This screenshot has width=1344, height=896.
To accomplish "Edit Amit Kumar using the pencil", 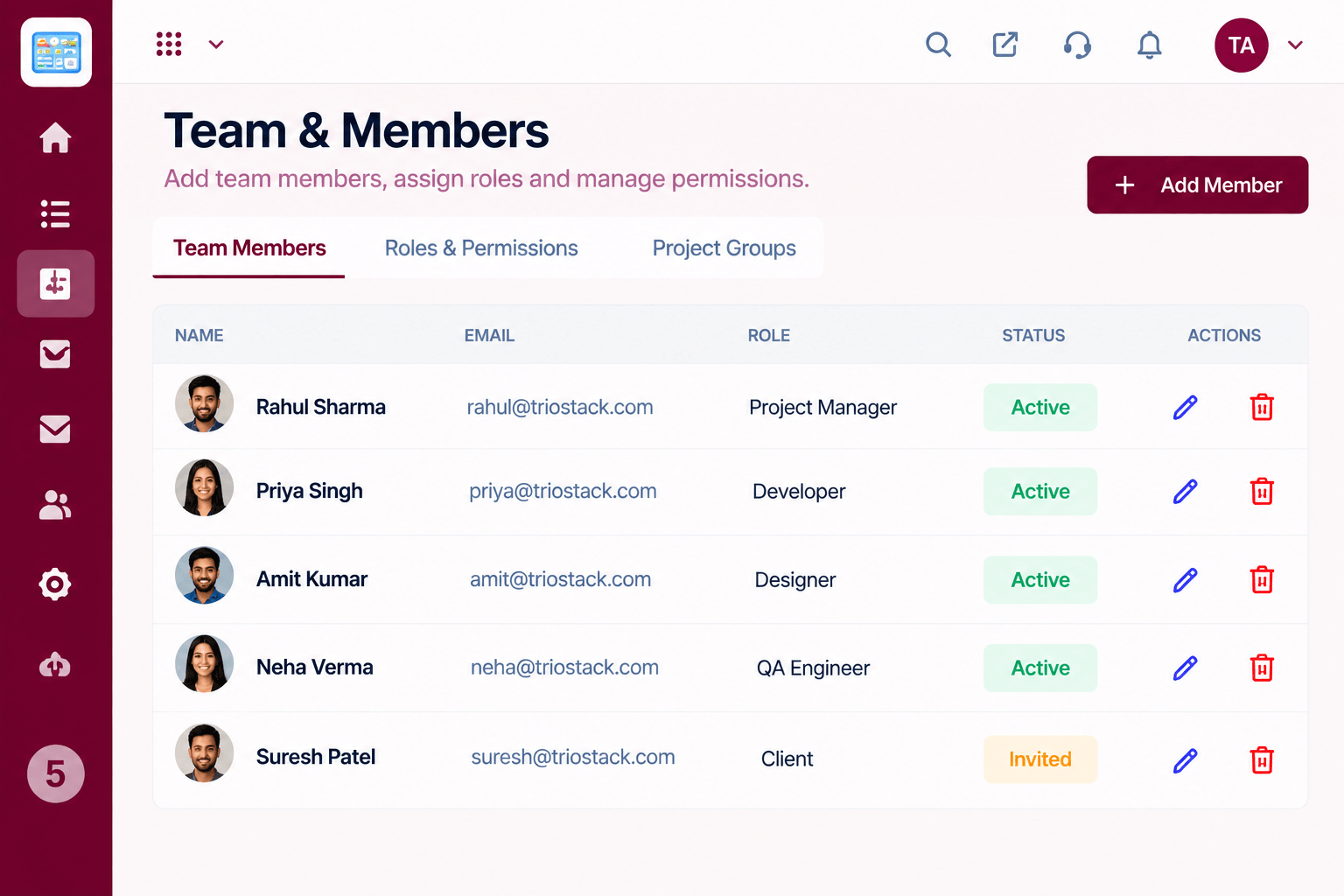I will tap(1185, 580).
